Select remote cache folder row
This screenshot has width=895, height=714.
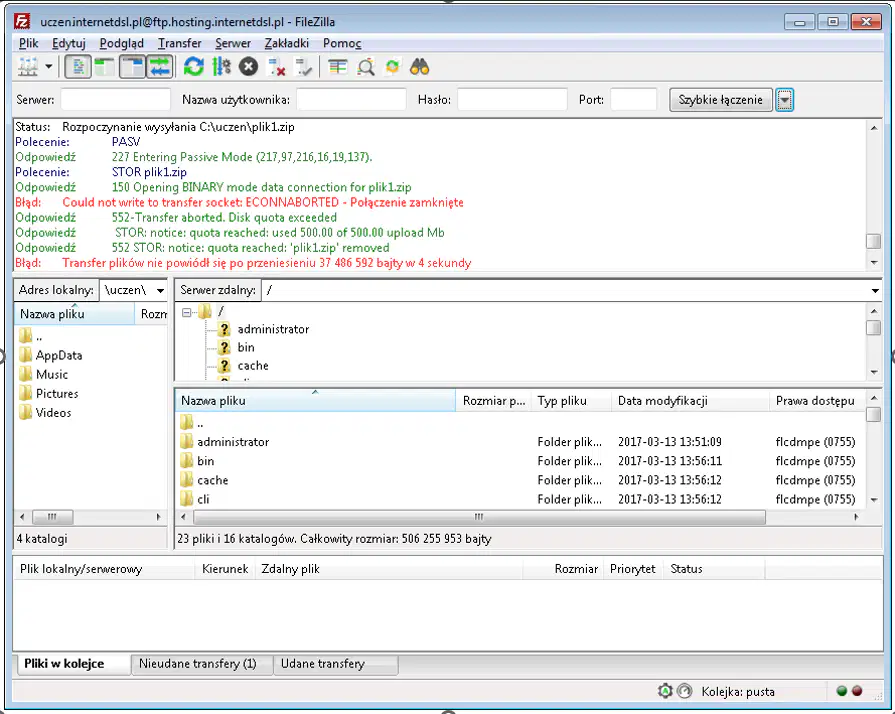(x=518, y=481)
